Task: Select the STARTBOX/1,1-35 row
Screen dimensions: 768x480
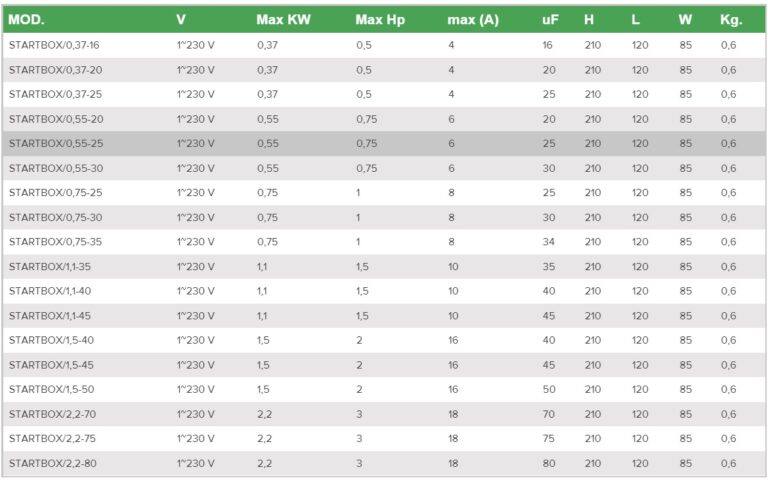Action: [x=384, y=266]
